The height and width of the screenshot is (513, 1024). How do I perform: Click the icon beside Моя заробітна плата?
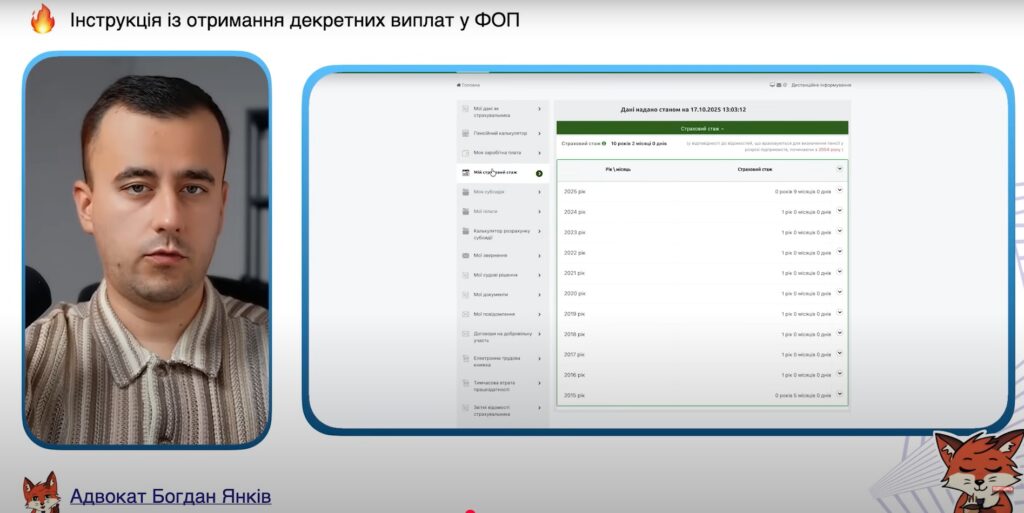[x=466, y=153]
